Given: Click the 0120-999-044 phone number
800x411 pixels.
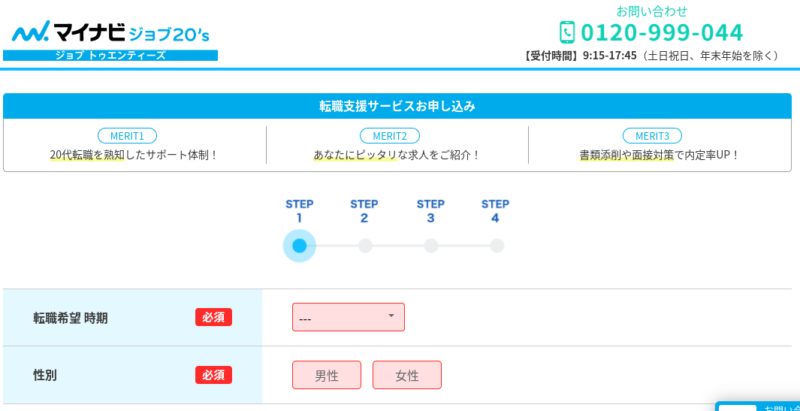Looking at the screenshot, I should pyautogui.click(x=662, y=33).
